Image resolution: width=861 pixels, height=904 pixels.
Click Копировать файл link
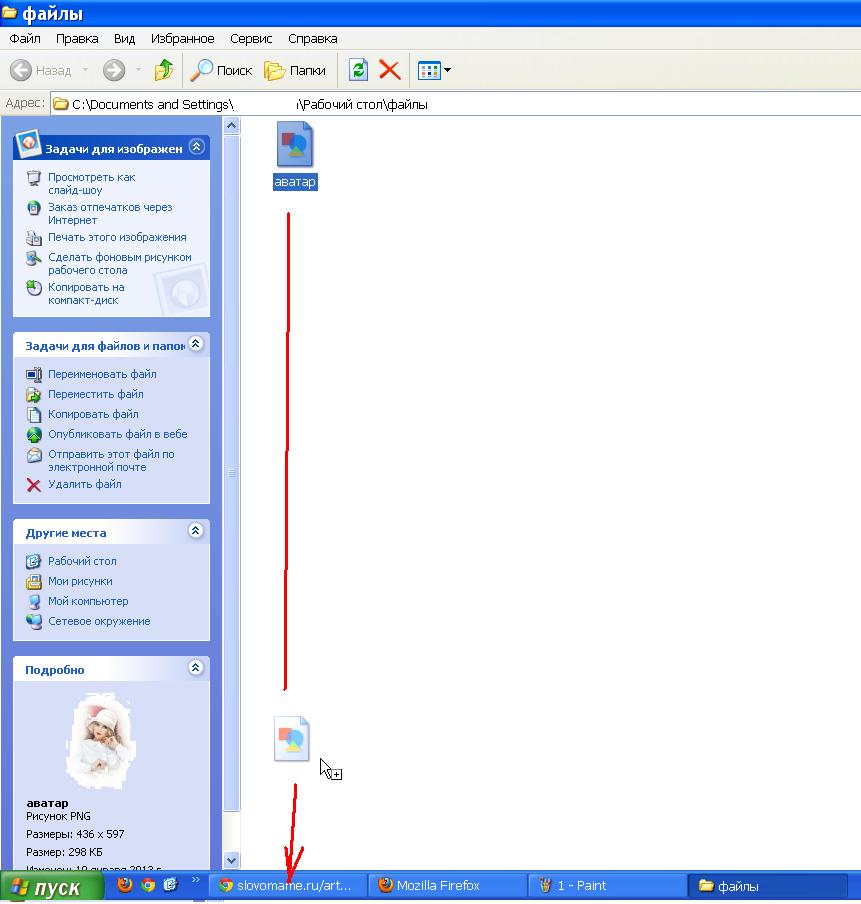pyautogui.click(x=93, y=414)
